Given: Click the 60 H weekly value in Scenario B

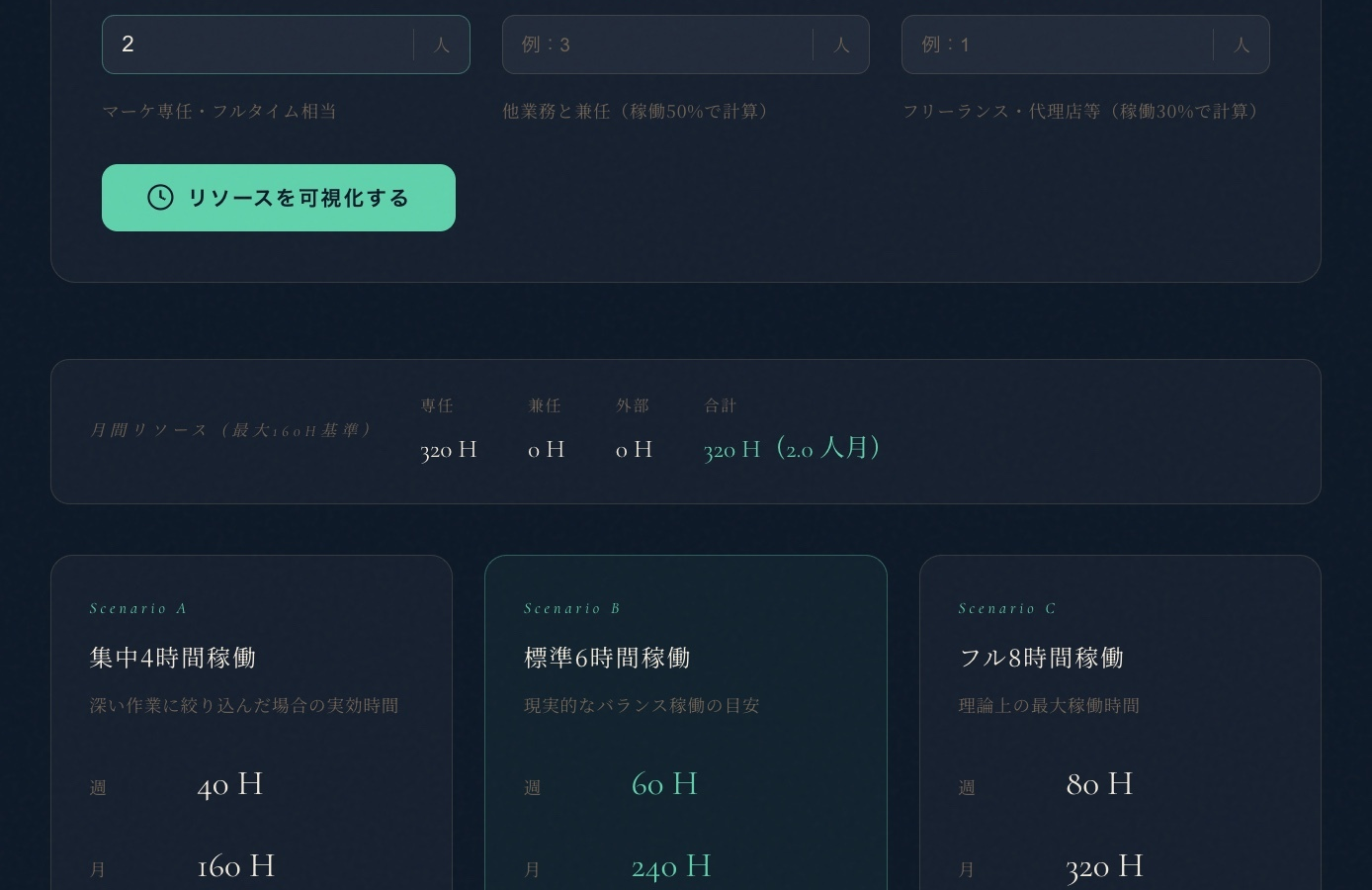Looking at the screenshot, I should point(664,784).
